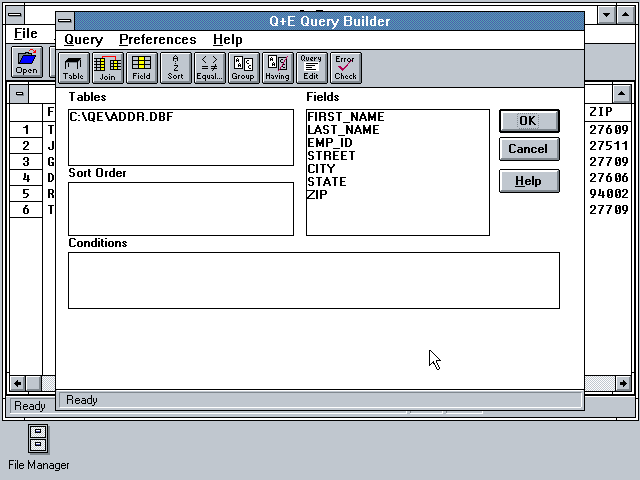
Task: Click inside the Conditions box
Action: (314, 280)
